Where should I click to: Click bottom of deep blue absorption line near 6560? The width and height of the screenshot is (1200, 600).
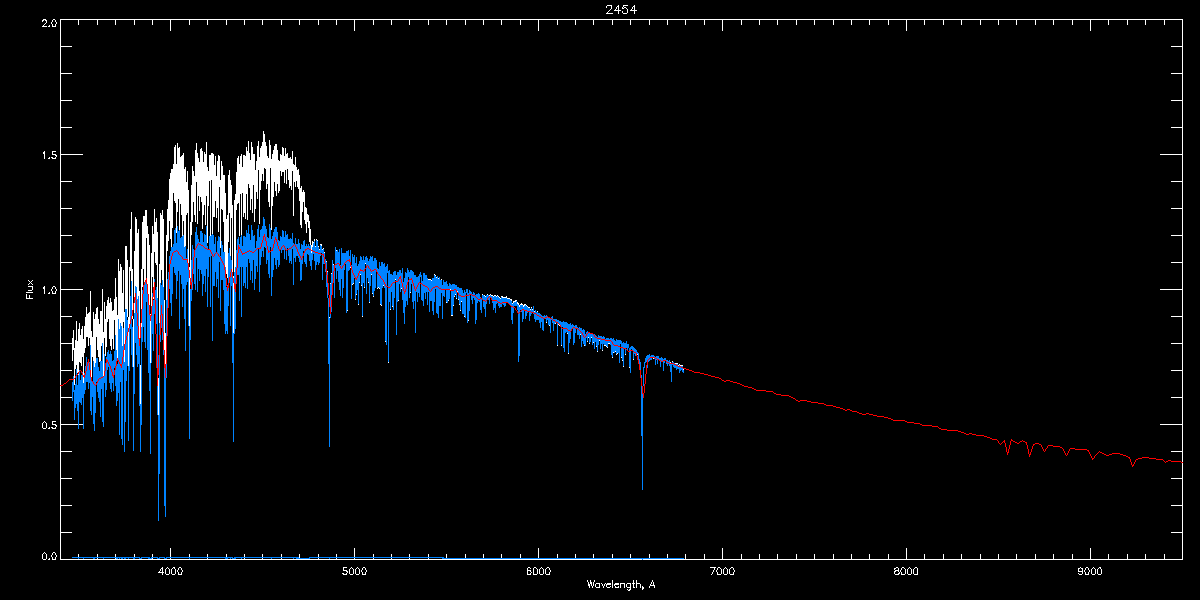point(642,486)
